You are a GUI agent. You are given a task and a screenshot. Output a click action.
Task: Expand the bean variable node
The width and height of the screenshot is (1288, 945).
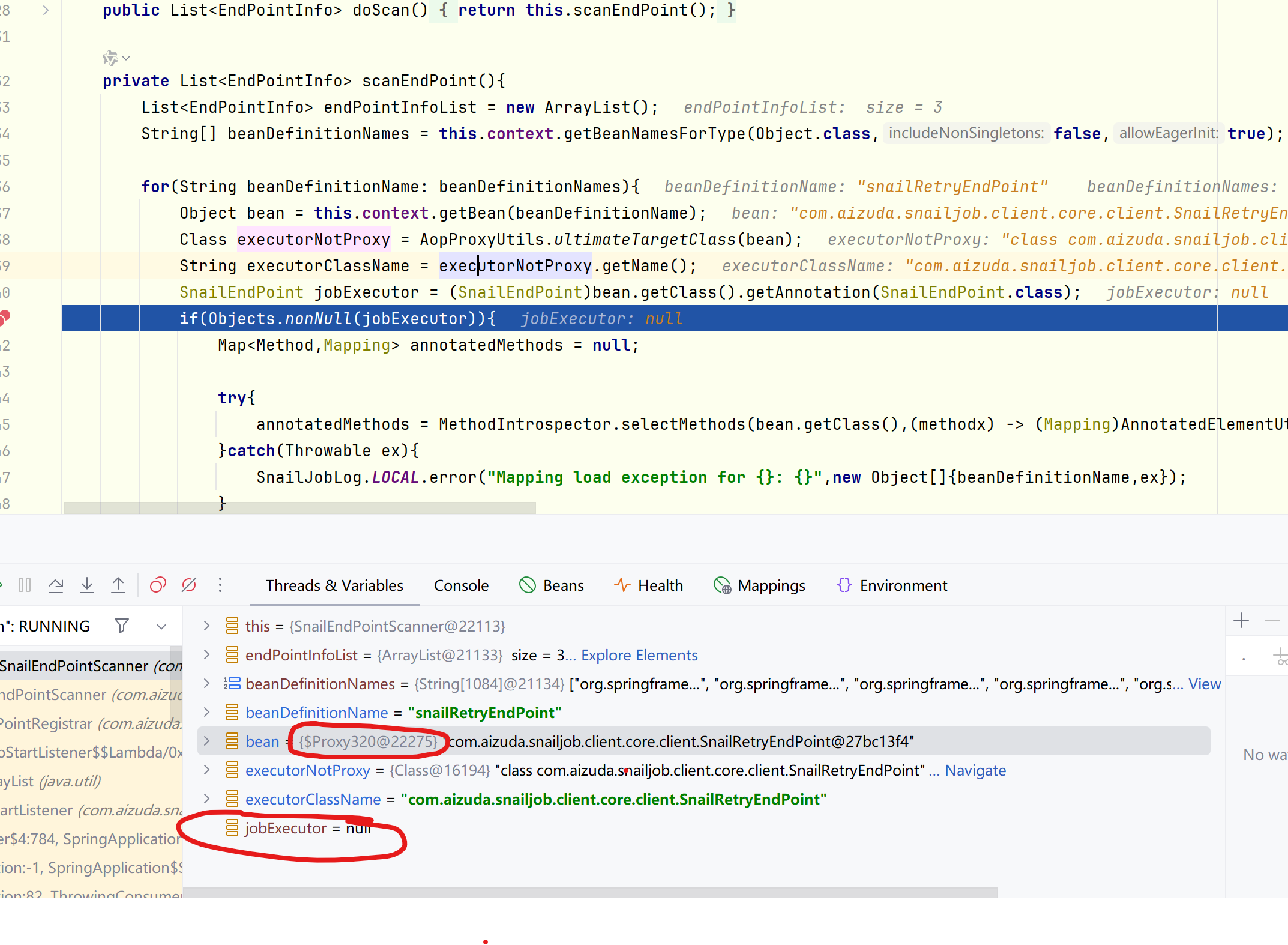(x=206, y=741)
